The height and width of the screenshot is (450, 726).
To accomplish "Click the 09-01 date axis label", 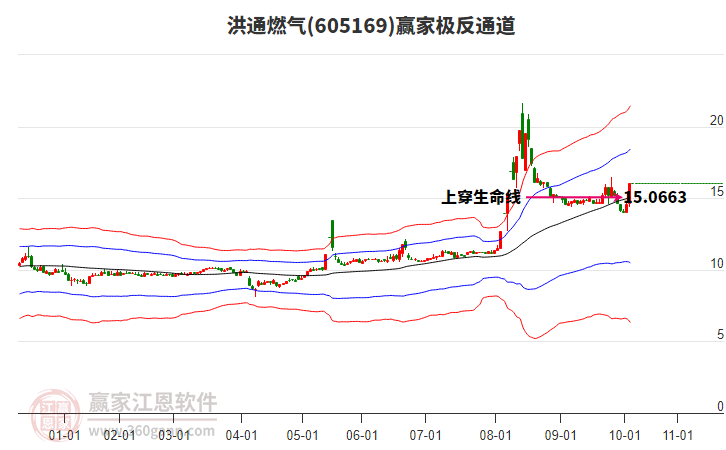I will pos(560,435).
